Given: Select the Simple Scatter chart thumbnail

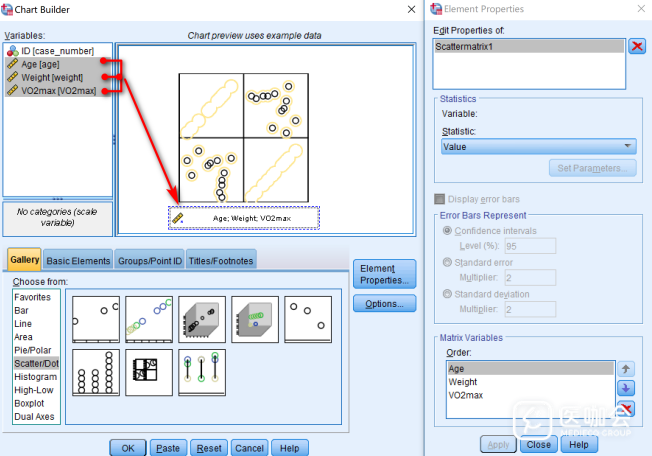Looking at the screenshot, I should (x=96, y=317).
